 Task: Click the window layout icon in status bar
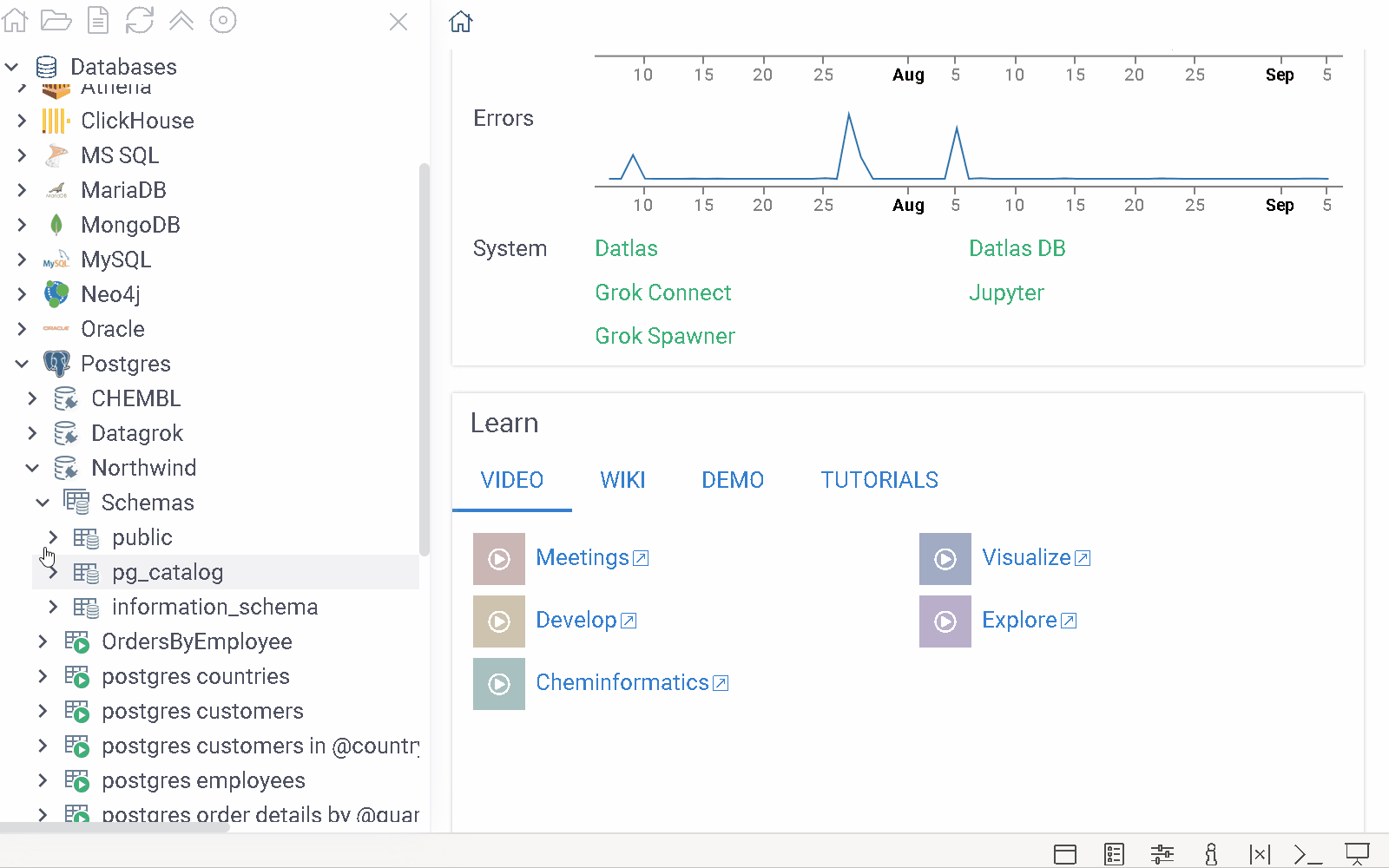click(1065, 854)
